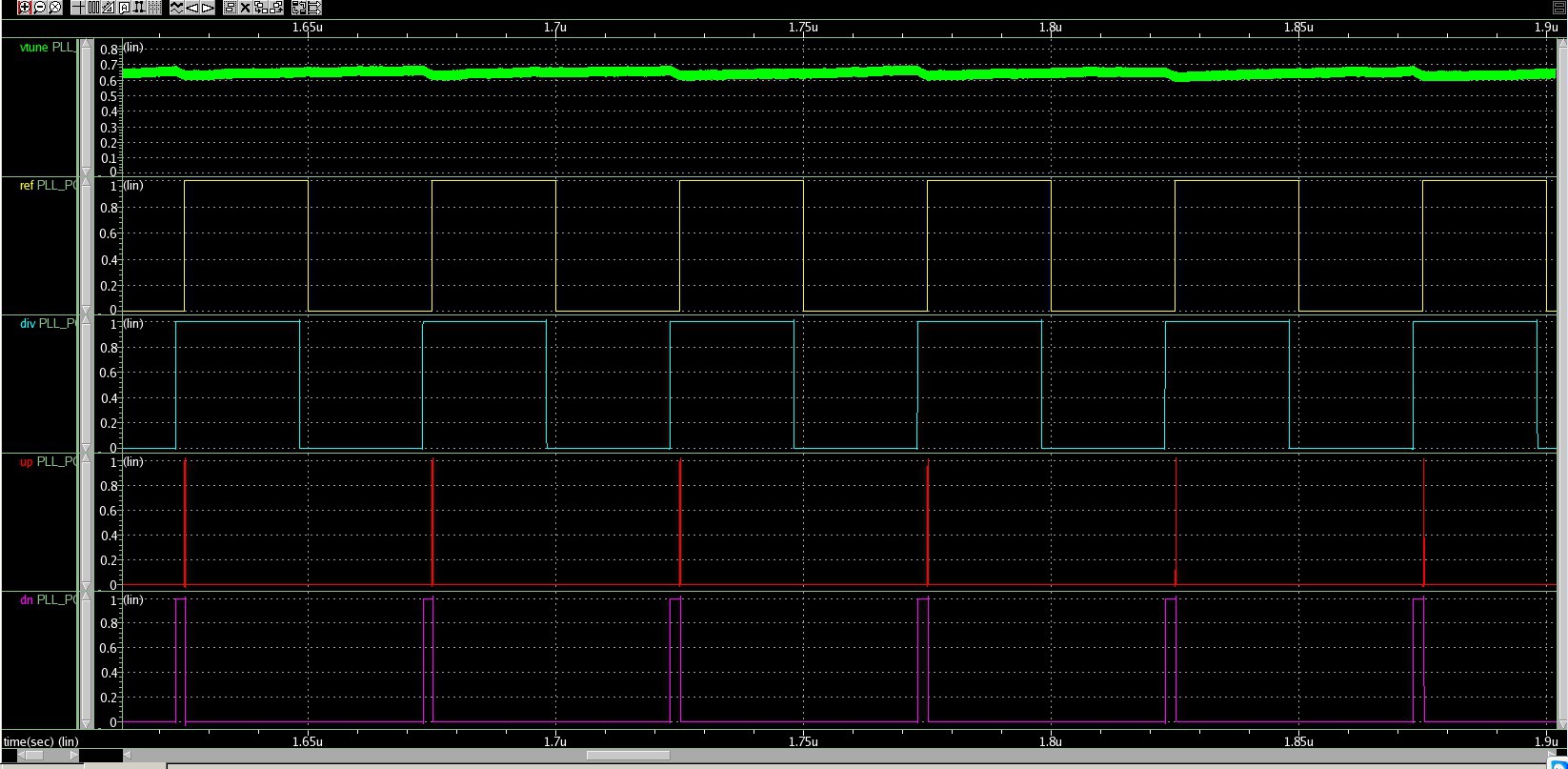Click the time(sec) axis label

(41, 741)
